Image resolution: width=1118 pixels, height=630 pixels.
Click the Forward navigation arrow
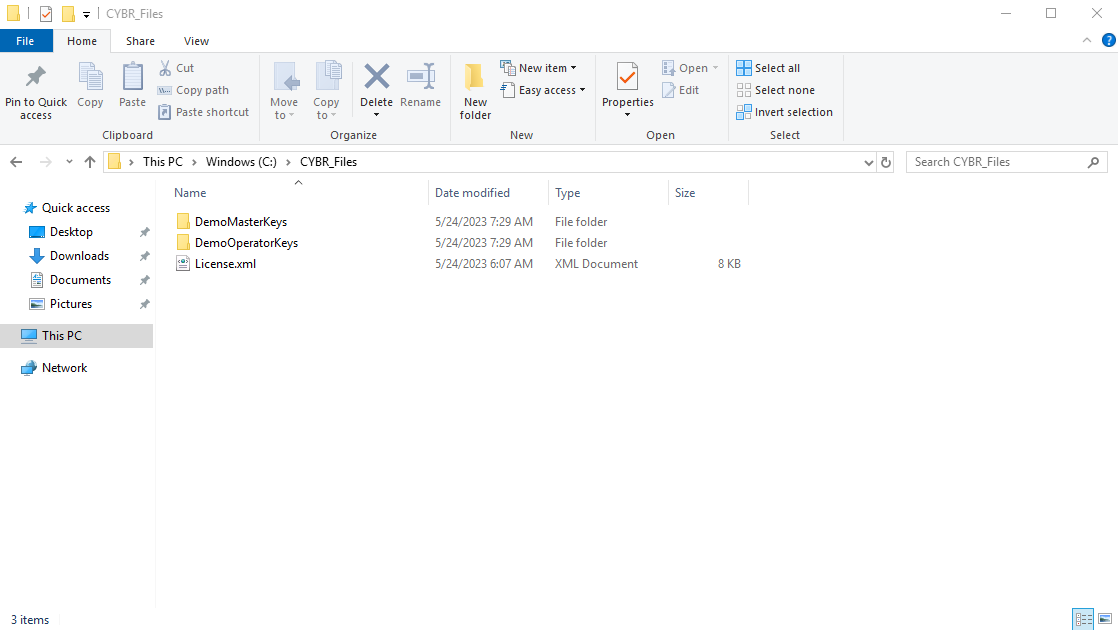tap(46, 162)
